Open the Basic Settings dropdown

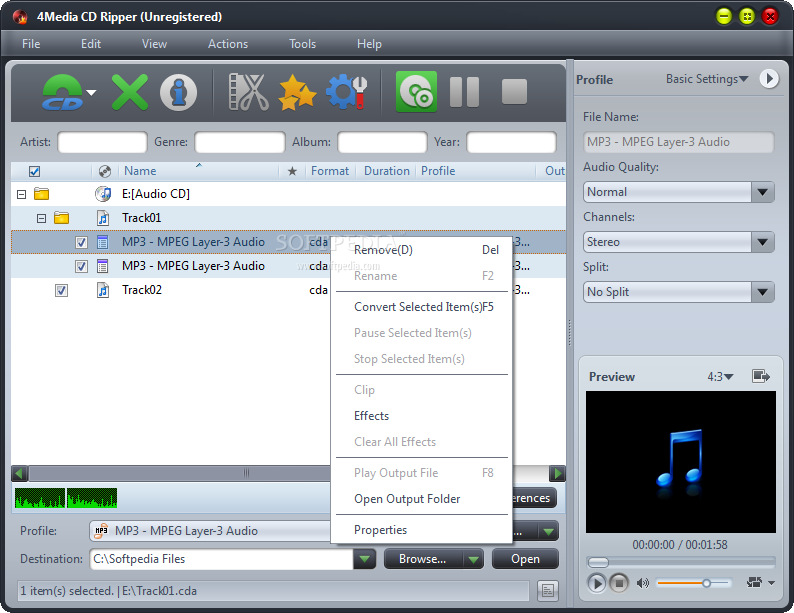707,79
